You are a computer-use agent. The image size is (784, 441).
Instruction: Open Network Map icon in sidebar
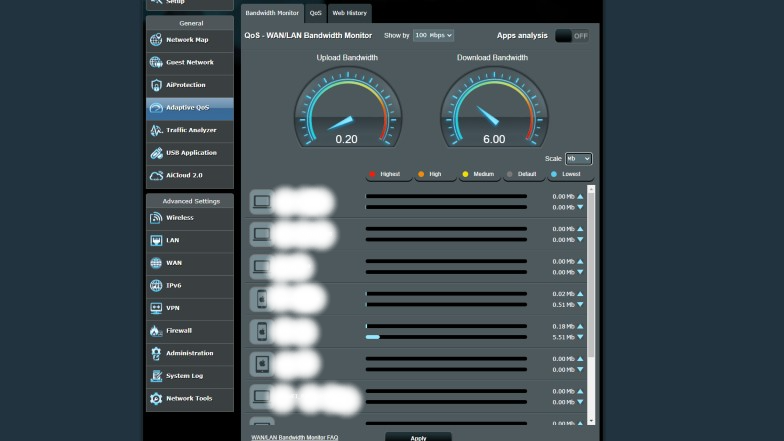point(156,40)
